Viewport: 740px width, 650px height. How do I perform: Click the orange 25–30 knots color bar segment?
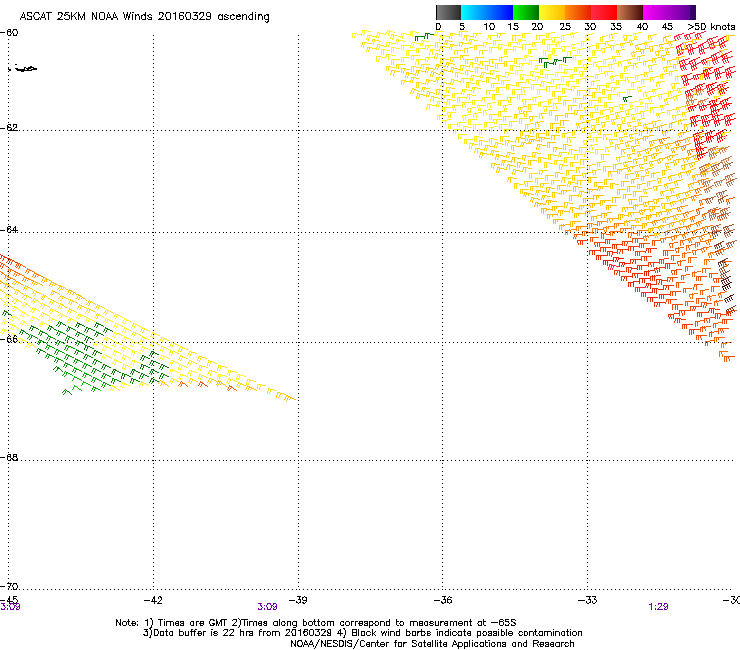(578, 12)
